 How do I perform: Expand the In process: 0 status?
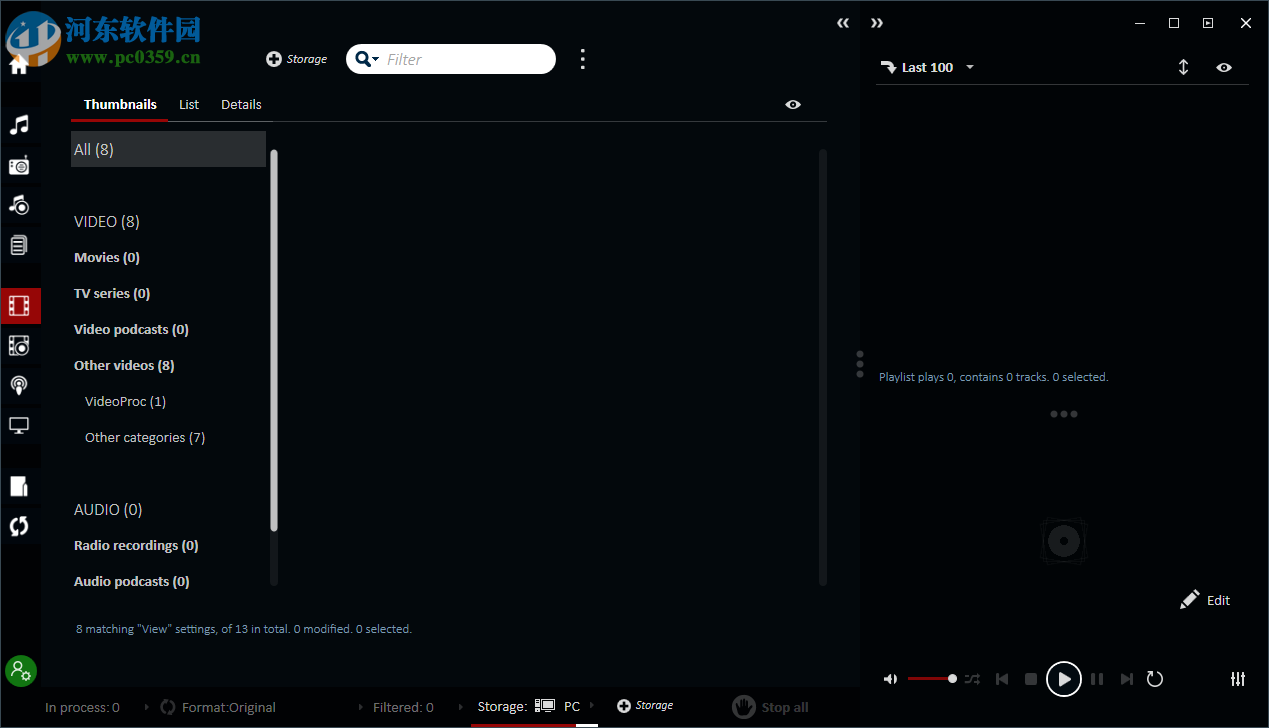[82, 707]
